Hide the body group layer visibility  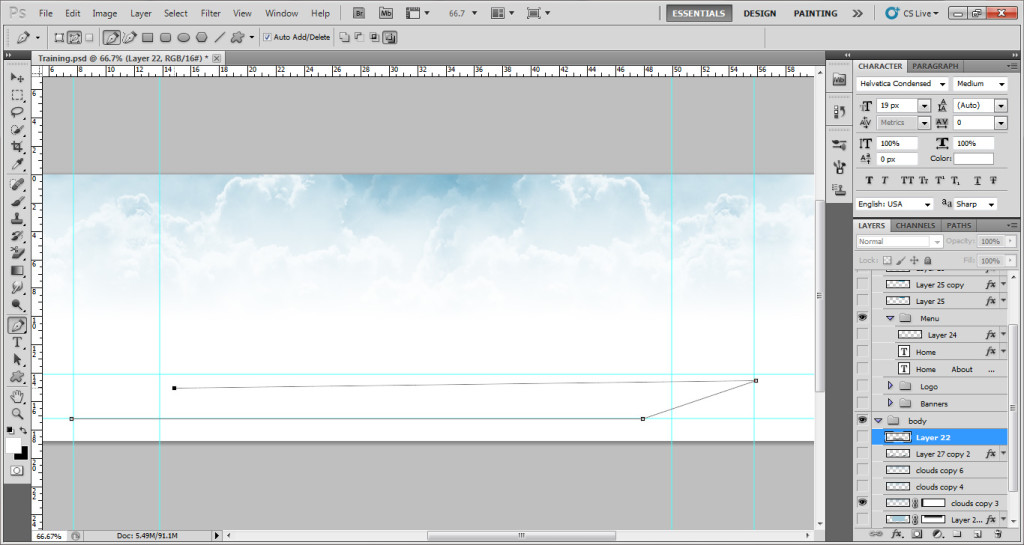(863, 420)
